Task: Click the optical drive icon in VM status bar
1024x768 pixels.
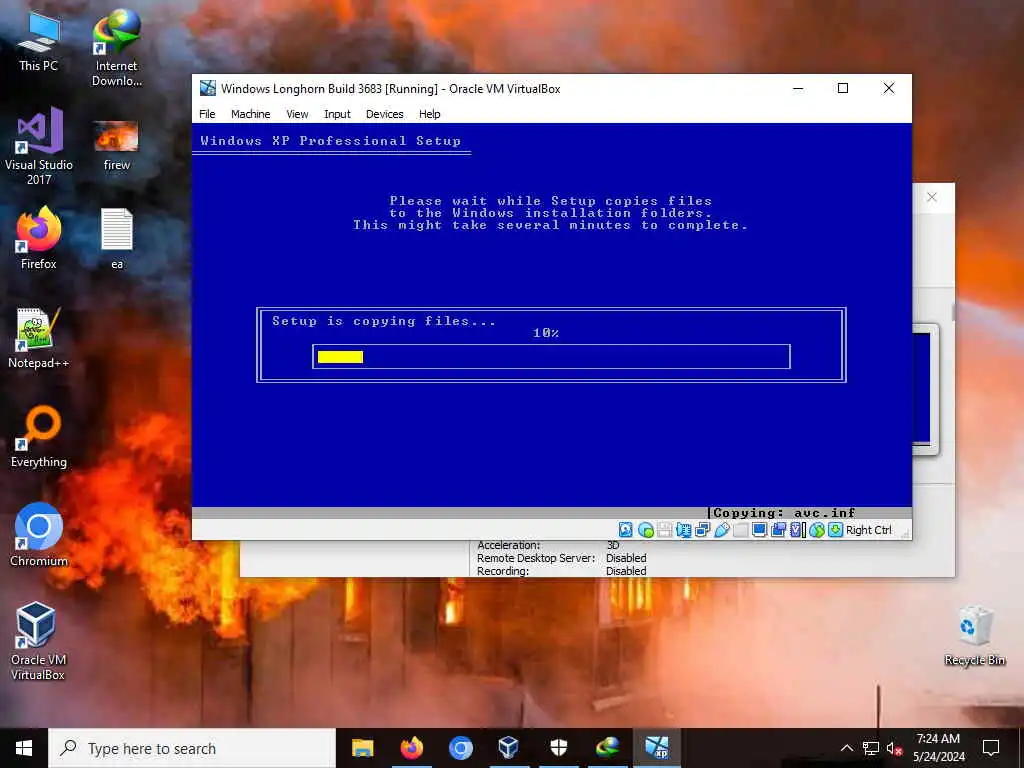Action: point(645,530)
